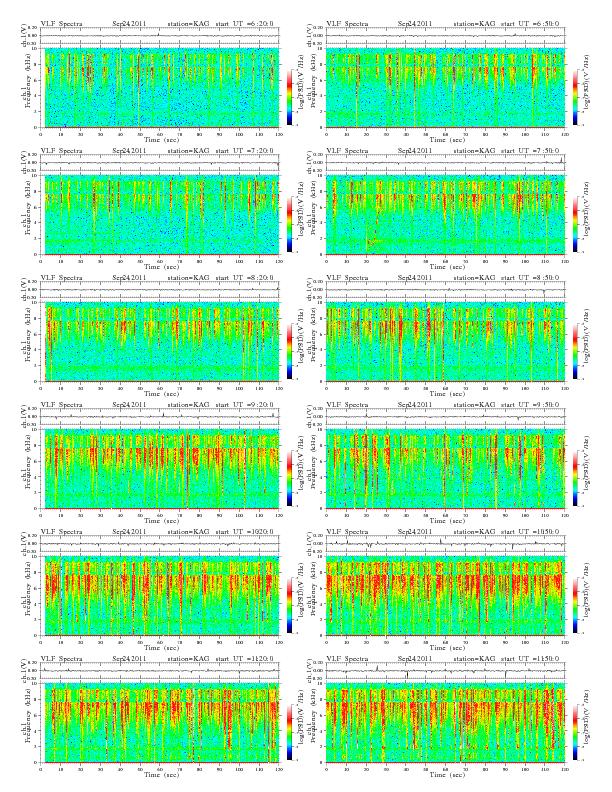Click 'station=KAG' in the 7:20:0 plot title

tap(188, 151)
